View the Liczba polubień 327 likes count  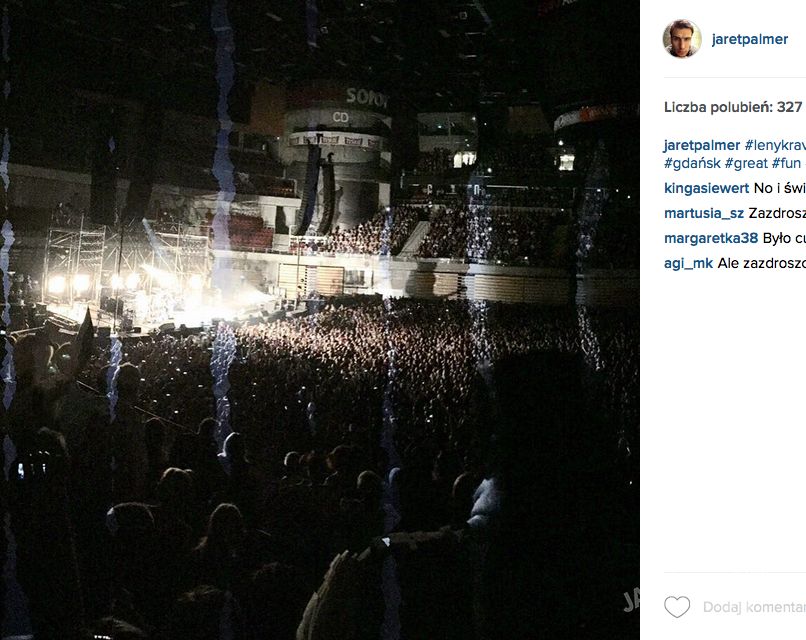point(733,107)
